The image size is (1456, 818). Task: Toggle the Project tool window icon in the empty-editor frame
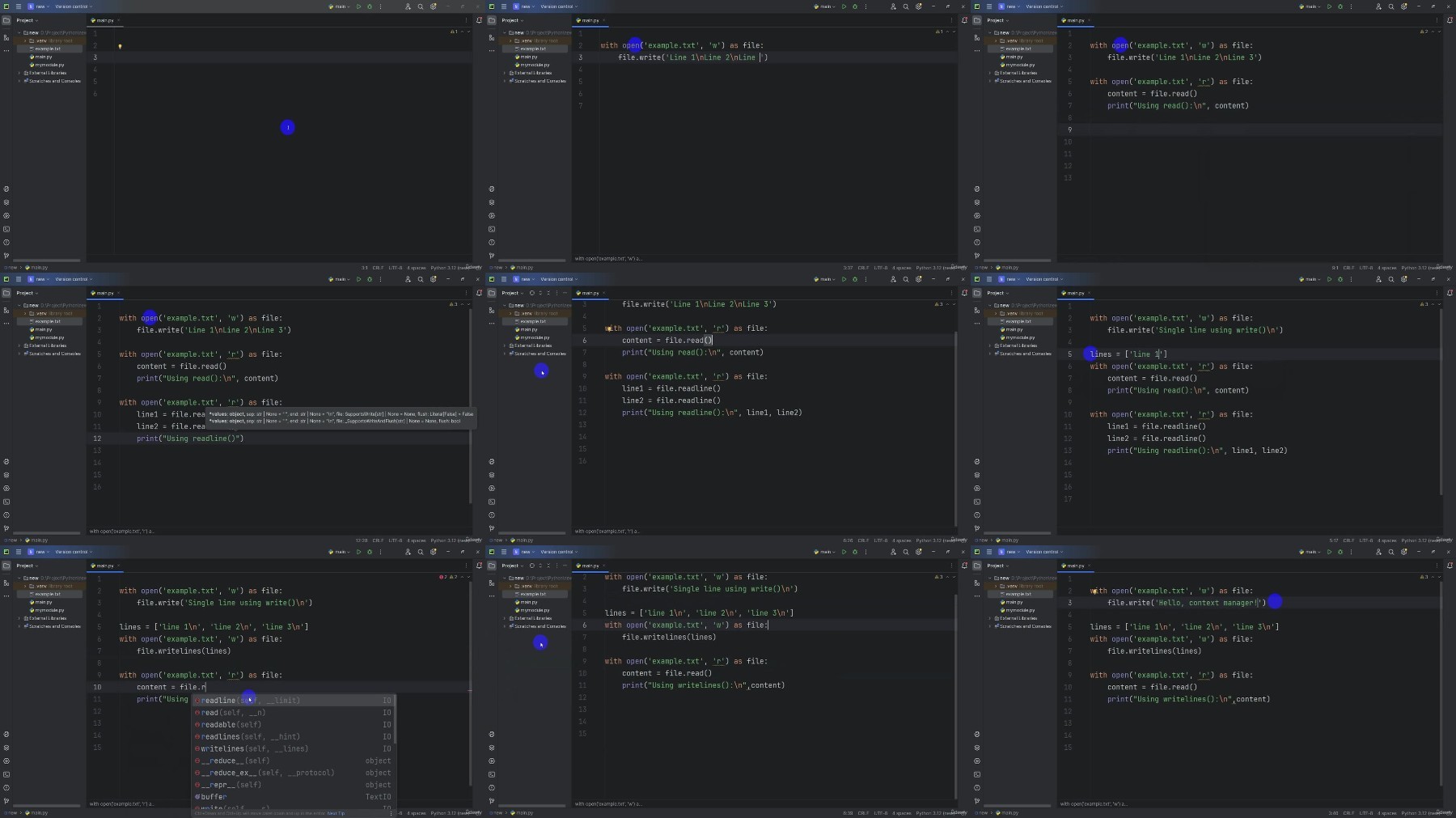(6, 20)
